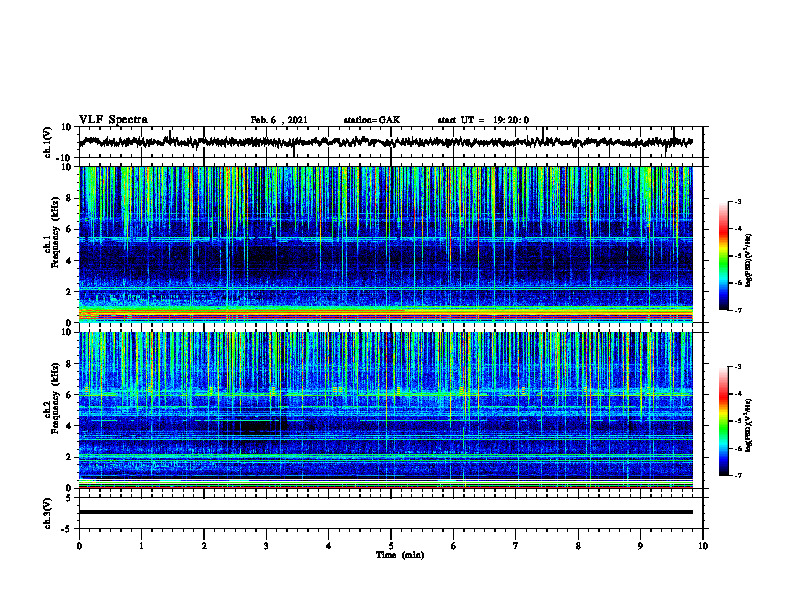
Task: Click time axis tick label "7"
Action: coord(516,546)
